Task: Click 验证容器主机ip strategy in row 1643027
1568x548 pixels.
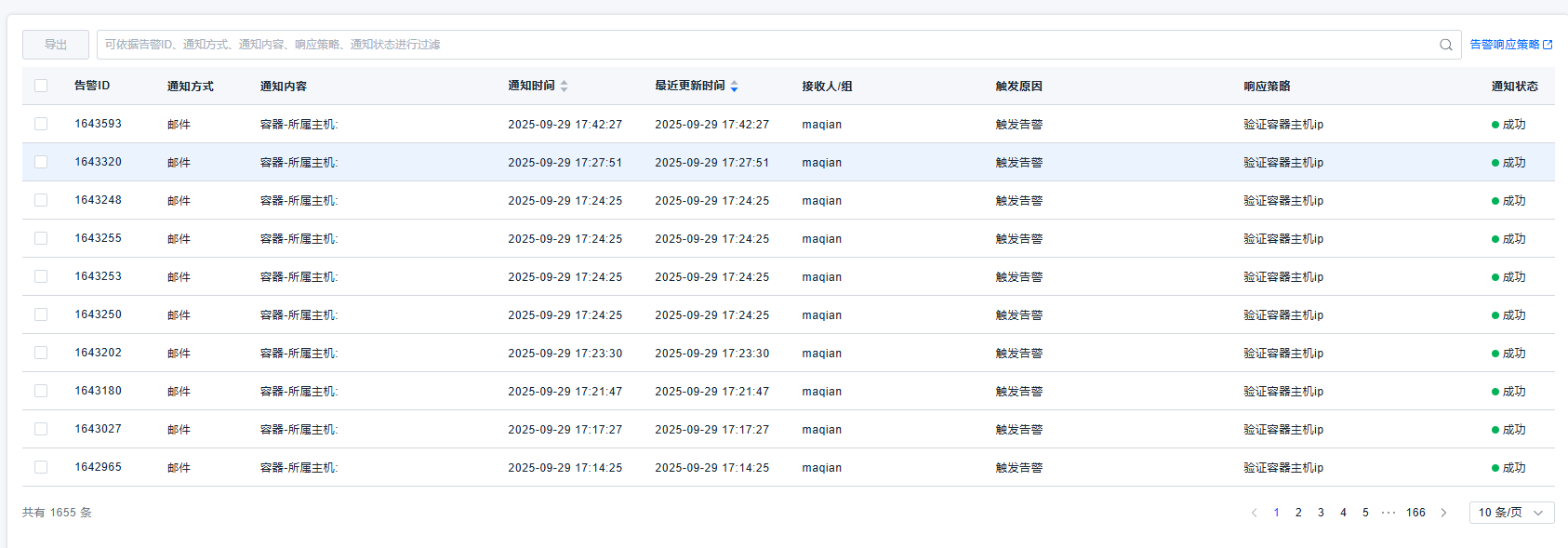Action: point(1282,429)
